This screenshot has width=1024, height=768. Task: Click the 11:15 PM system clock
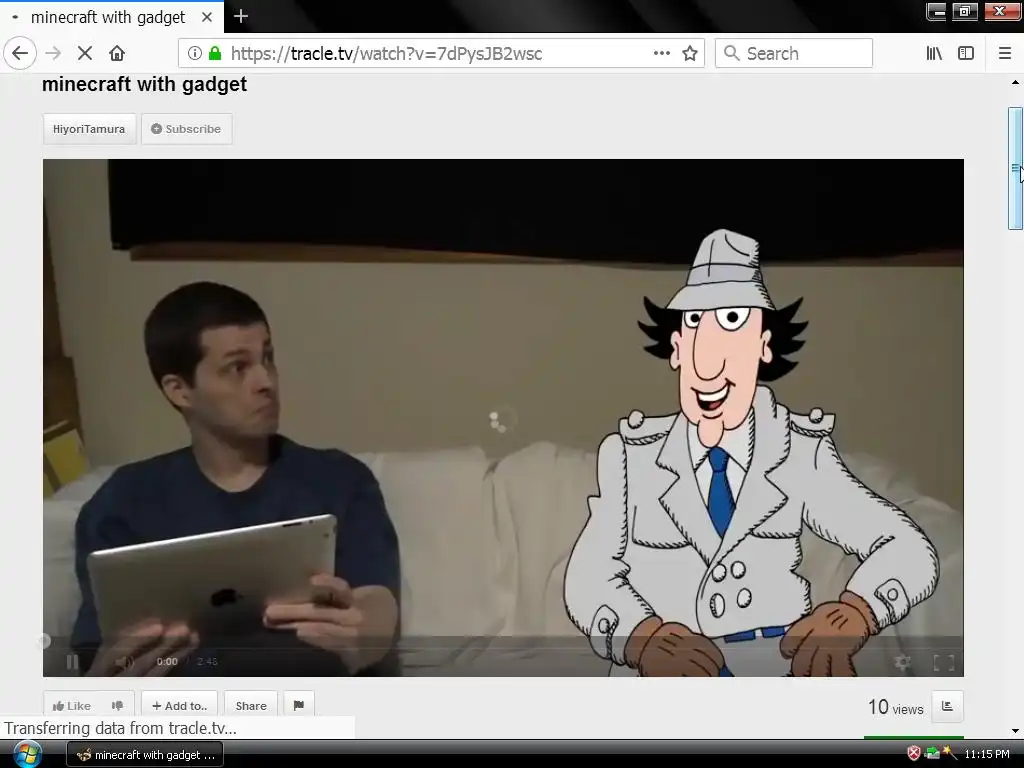[x=987, y=754]
